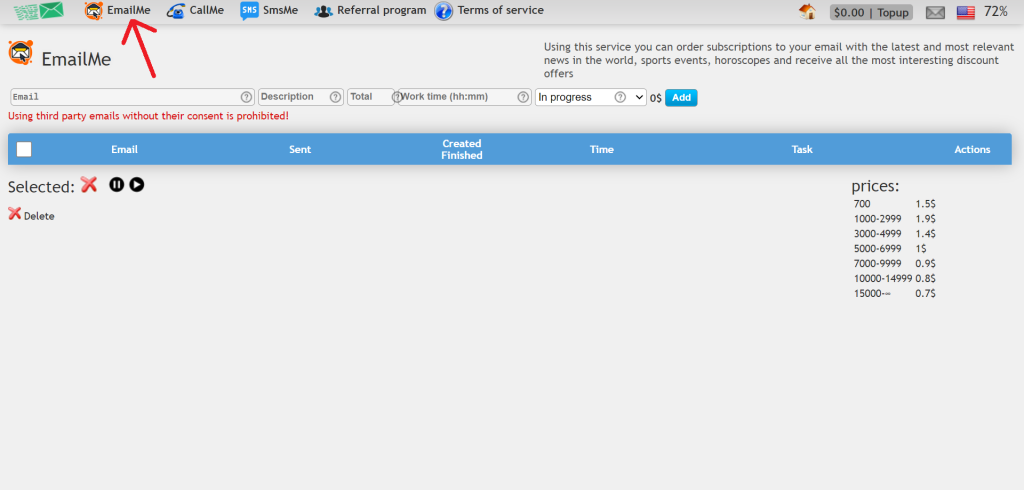Click the 3000-4999 price tier row
Screen dimensions: 1024x490
895,234
